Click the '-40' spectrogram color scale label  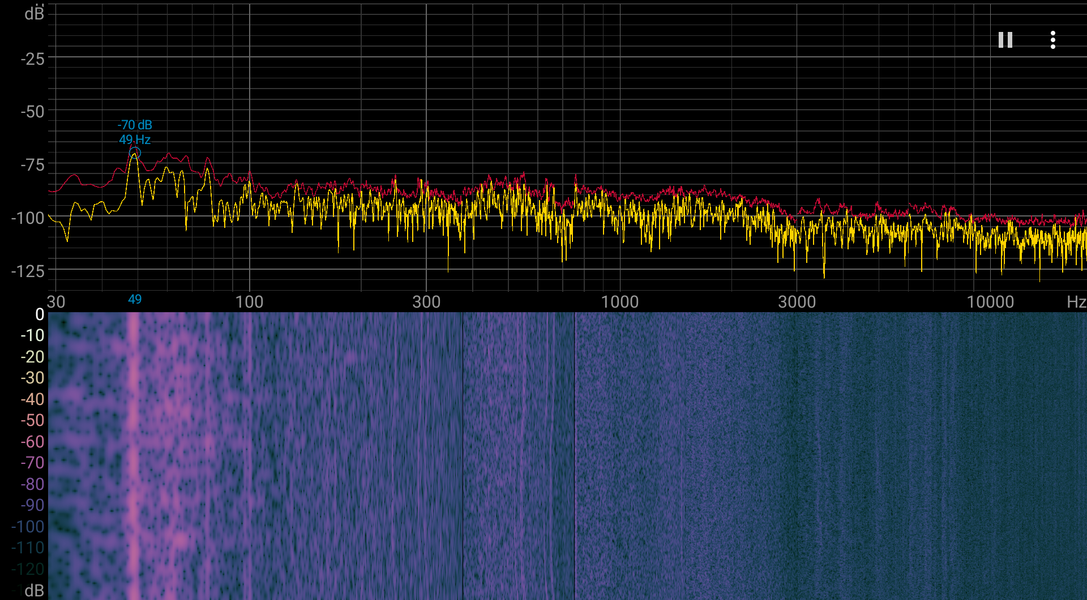(x=32, y=399)
